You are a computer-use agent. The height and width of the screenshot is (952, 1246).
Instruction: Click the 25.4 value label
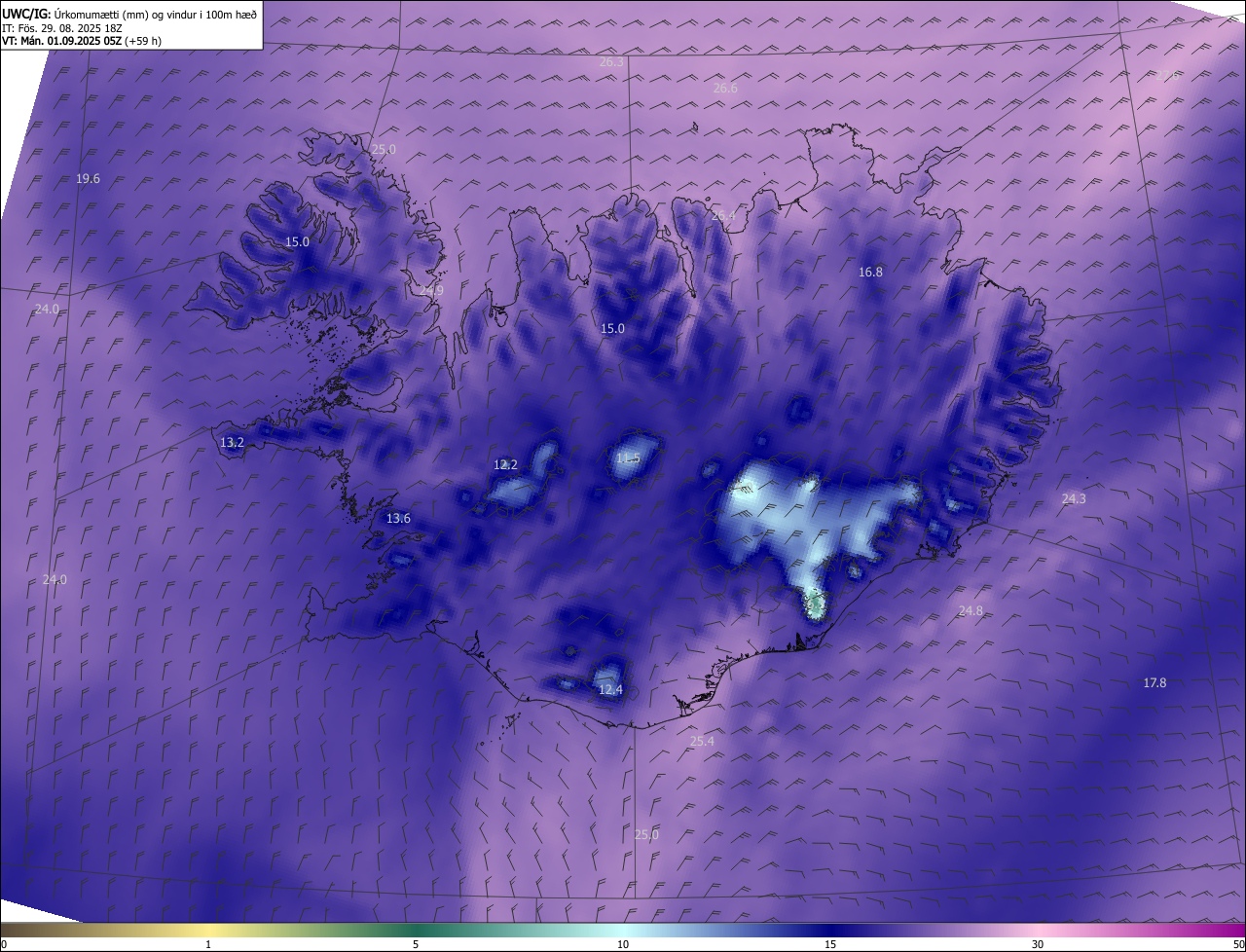tap(702, 742)
